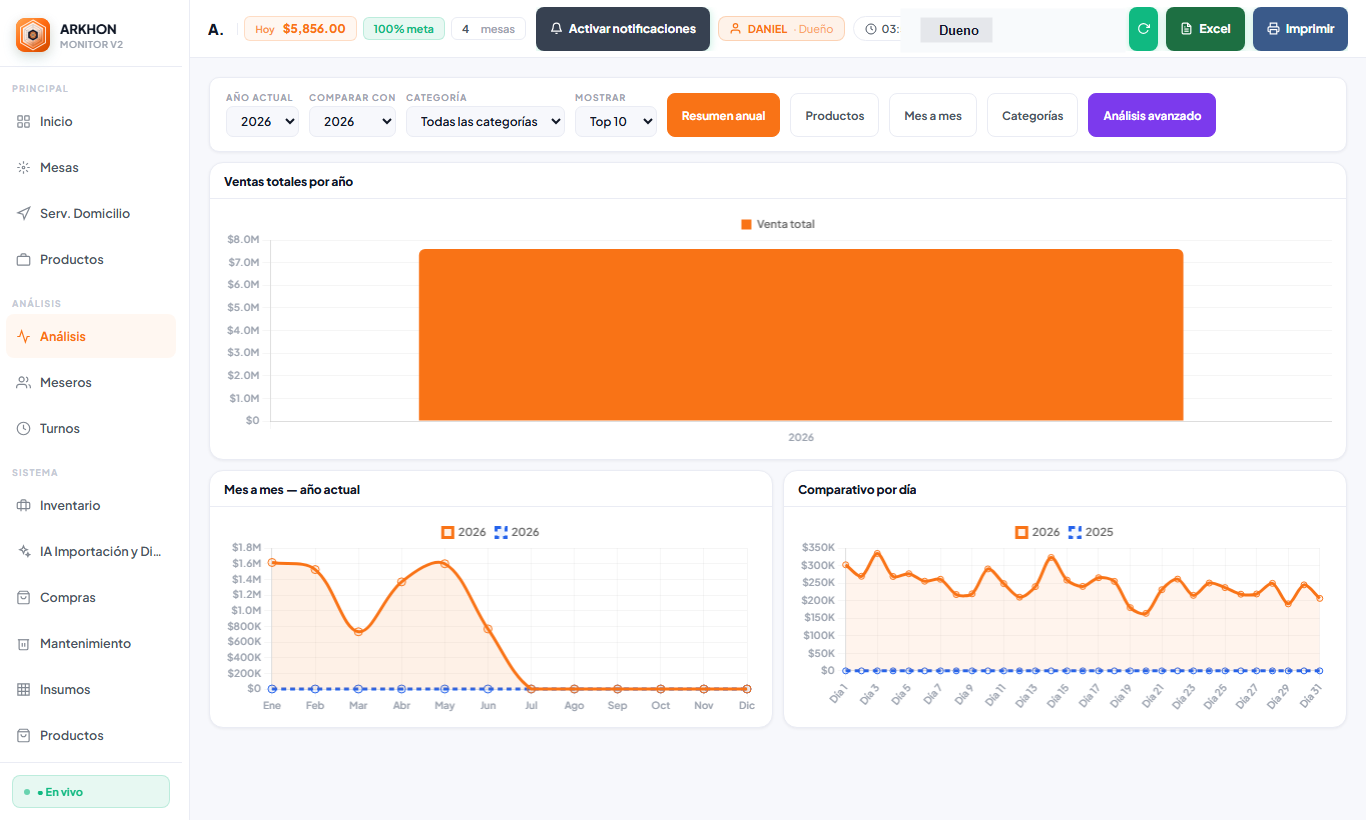Switch to the Categorías tab

point(1032,115)
